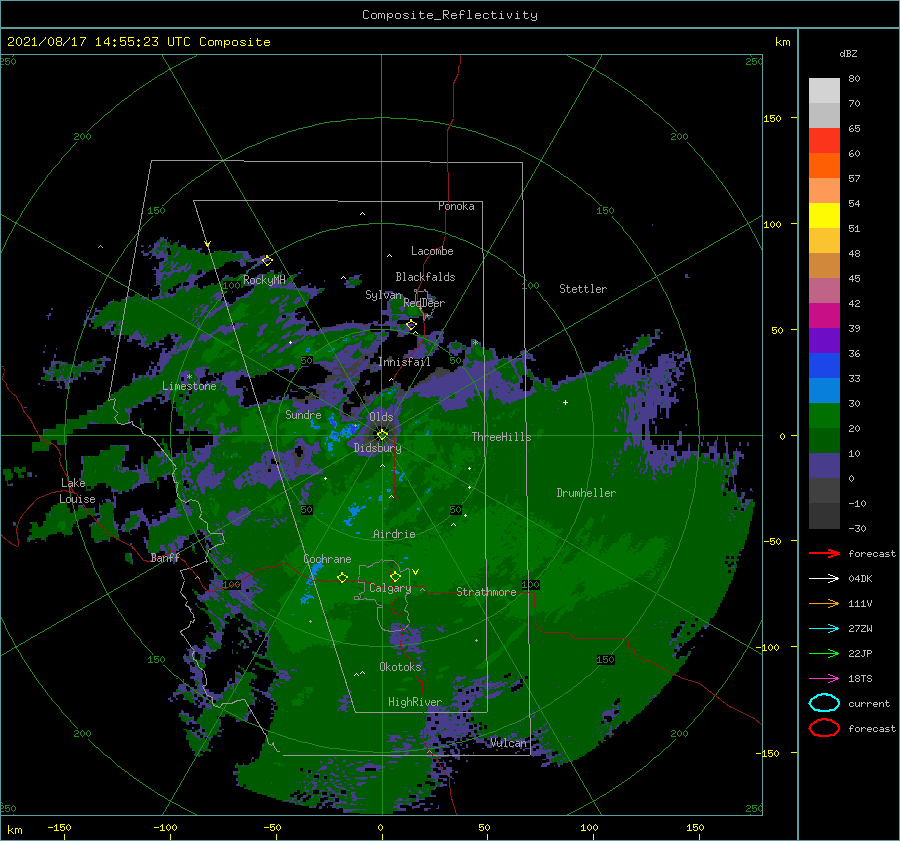The height and width of the screenshot is (841, 900).
Task: Click the yellow radar site diamond below Olds
Action: coord(382,435)
